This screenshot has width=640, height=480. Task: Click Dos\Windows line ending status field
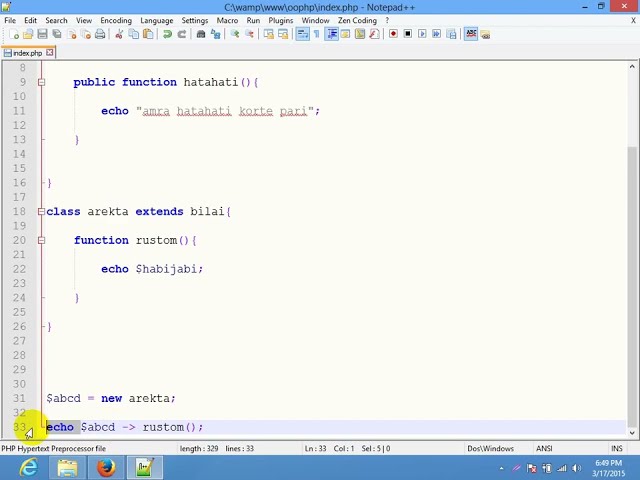pos(491,448)
